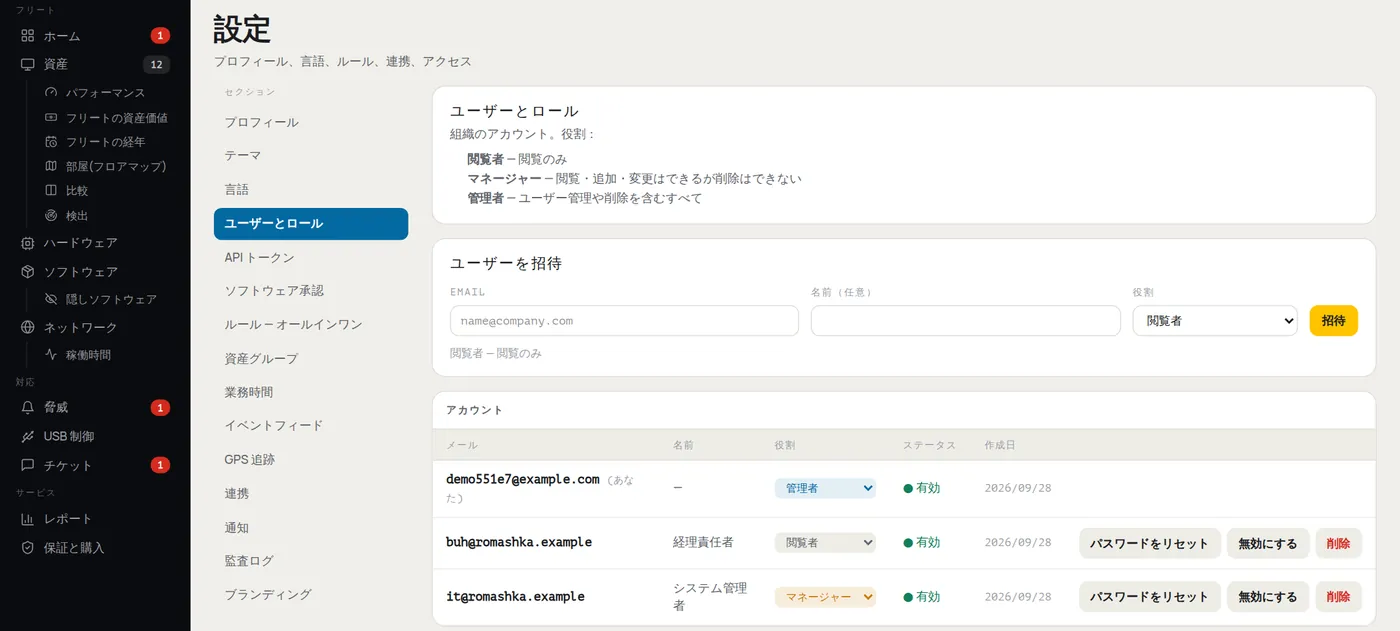Click the Hardware chip icon (ハードウェア)
Viewport: 1400px width, 631px height.
click(27, 243)
